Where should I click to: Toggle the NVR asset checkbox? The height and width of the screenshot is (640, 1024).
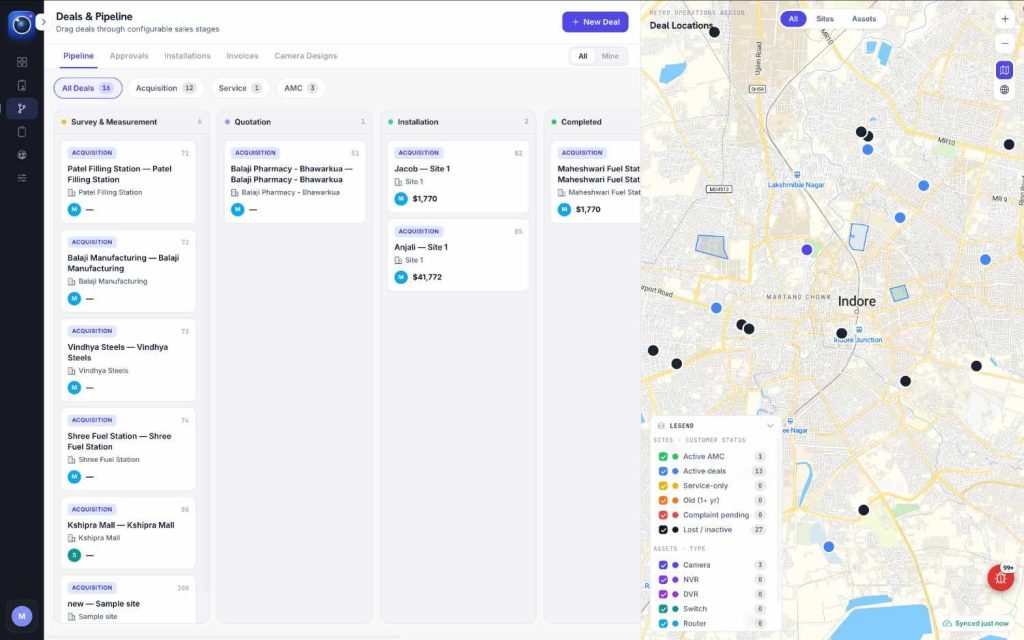[x=663, y=579]
